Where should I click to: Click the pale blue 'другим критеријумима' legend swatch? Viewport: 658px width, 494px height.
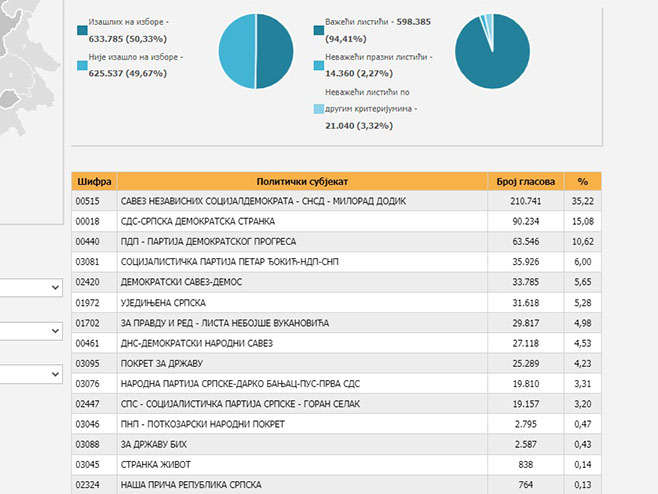point(319,109)
